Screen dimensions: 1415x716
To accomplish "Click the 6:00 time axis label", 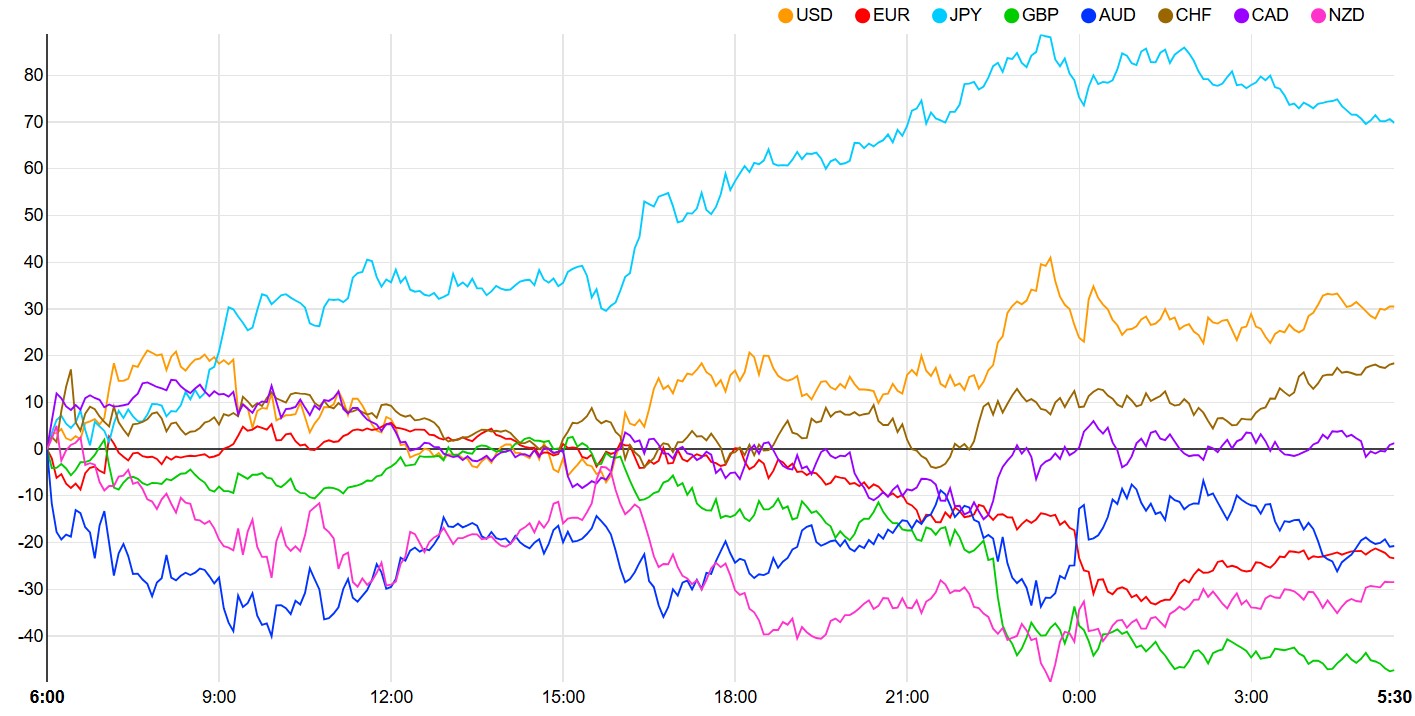I will [x=47, y=697].
